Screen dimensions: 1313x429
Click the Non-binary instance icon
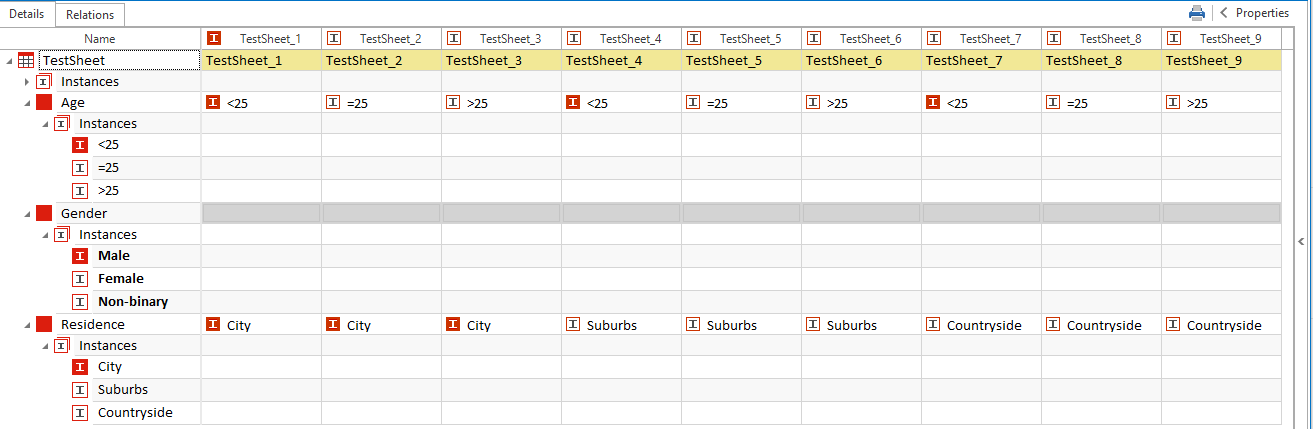[x=80, y=301]
